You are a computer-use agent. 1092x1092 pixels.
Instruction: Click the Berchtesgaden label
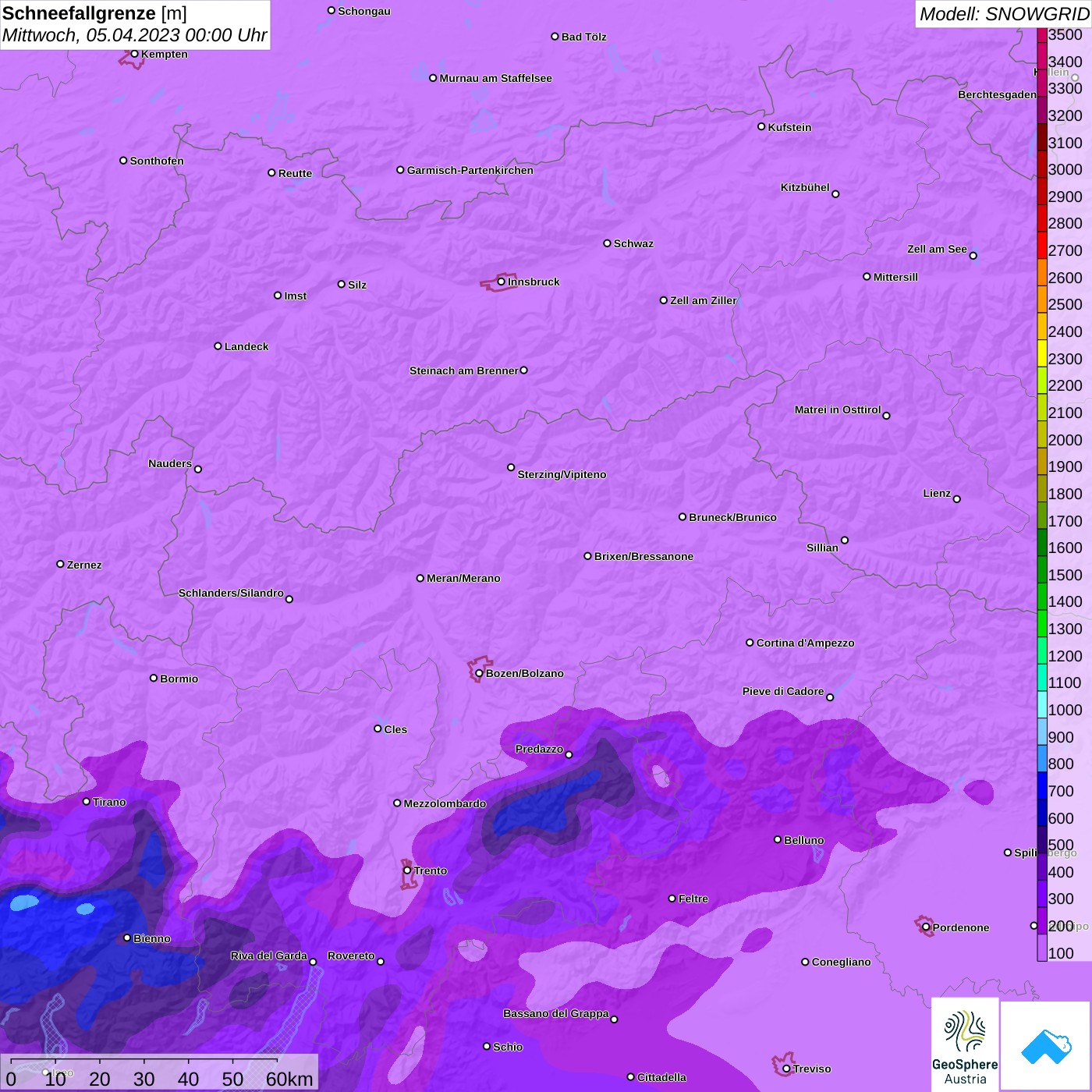point(997,94)
